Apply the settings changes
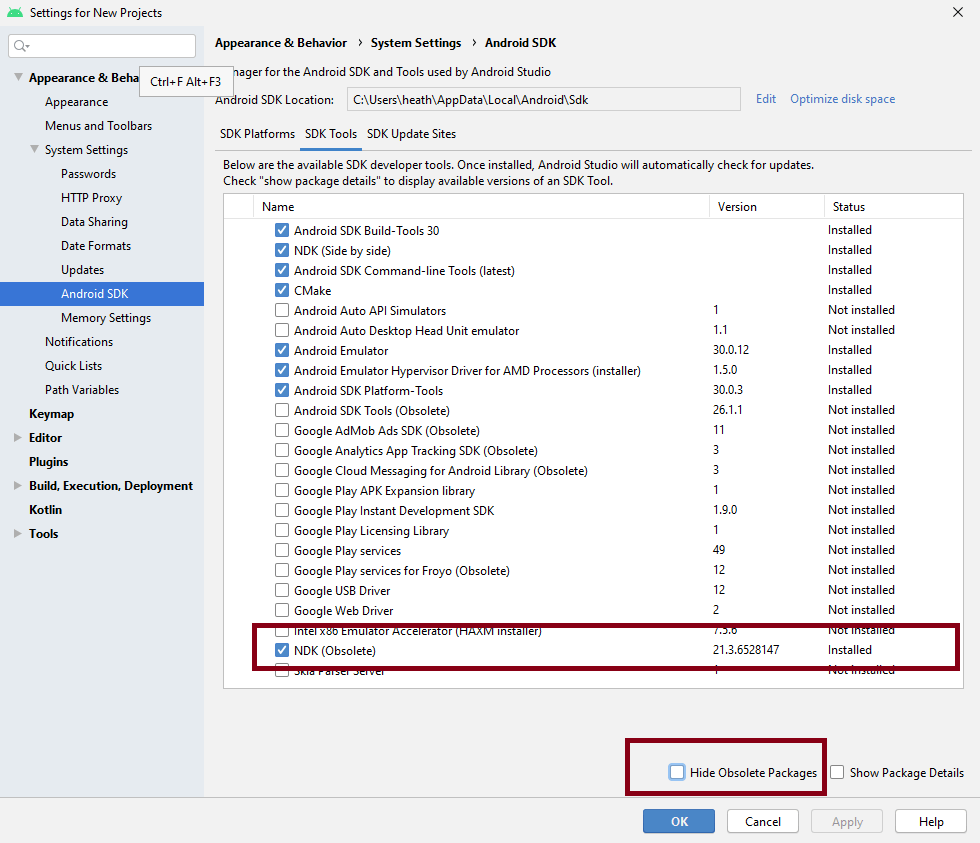The width and height of the screenshot is (980, 843). point(846,820)
